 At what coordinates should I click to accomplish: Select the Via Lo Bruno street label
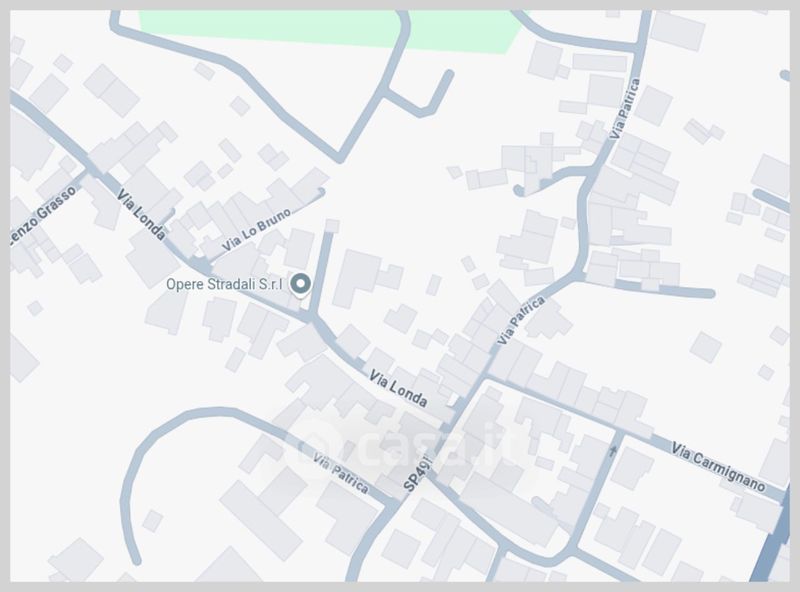(257, 230)
